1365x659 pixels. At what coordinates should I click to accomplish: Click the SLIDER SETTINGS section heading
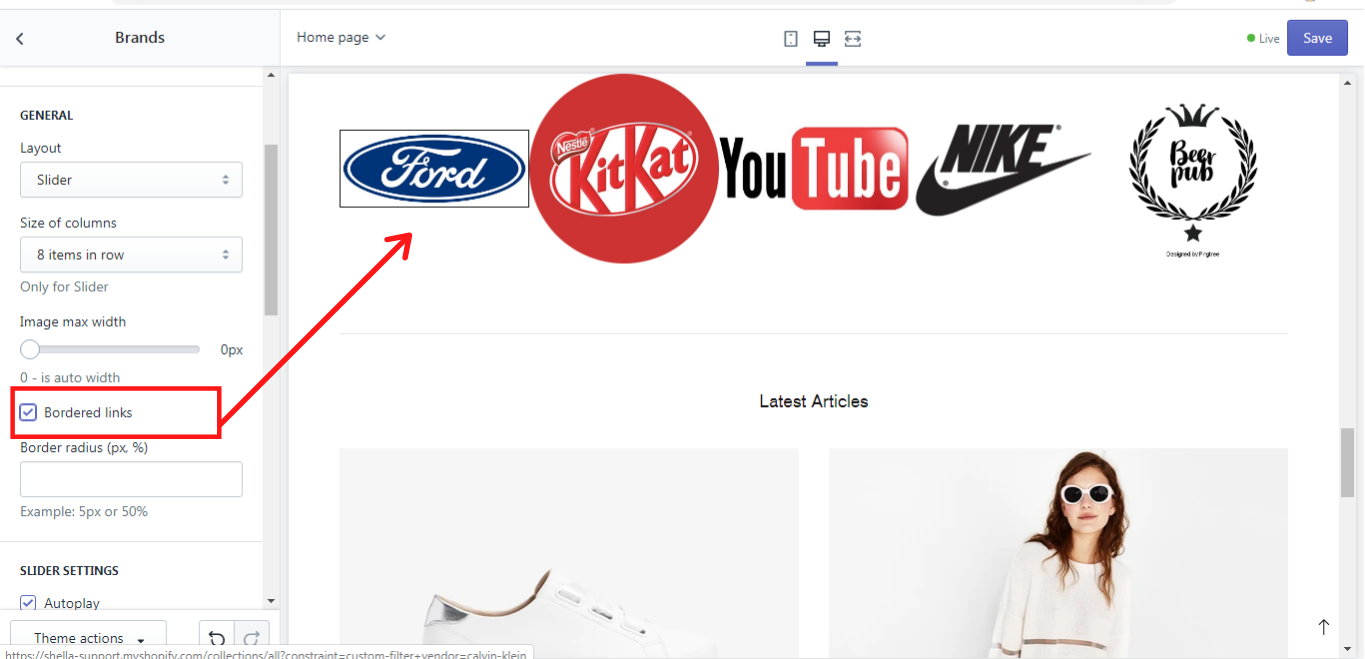[70, 571]
